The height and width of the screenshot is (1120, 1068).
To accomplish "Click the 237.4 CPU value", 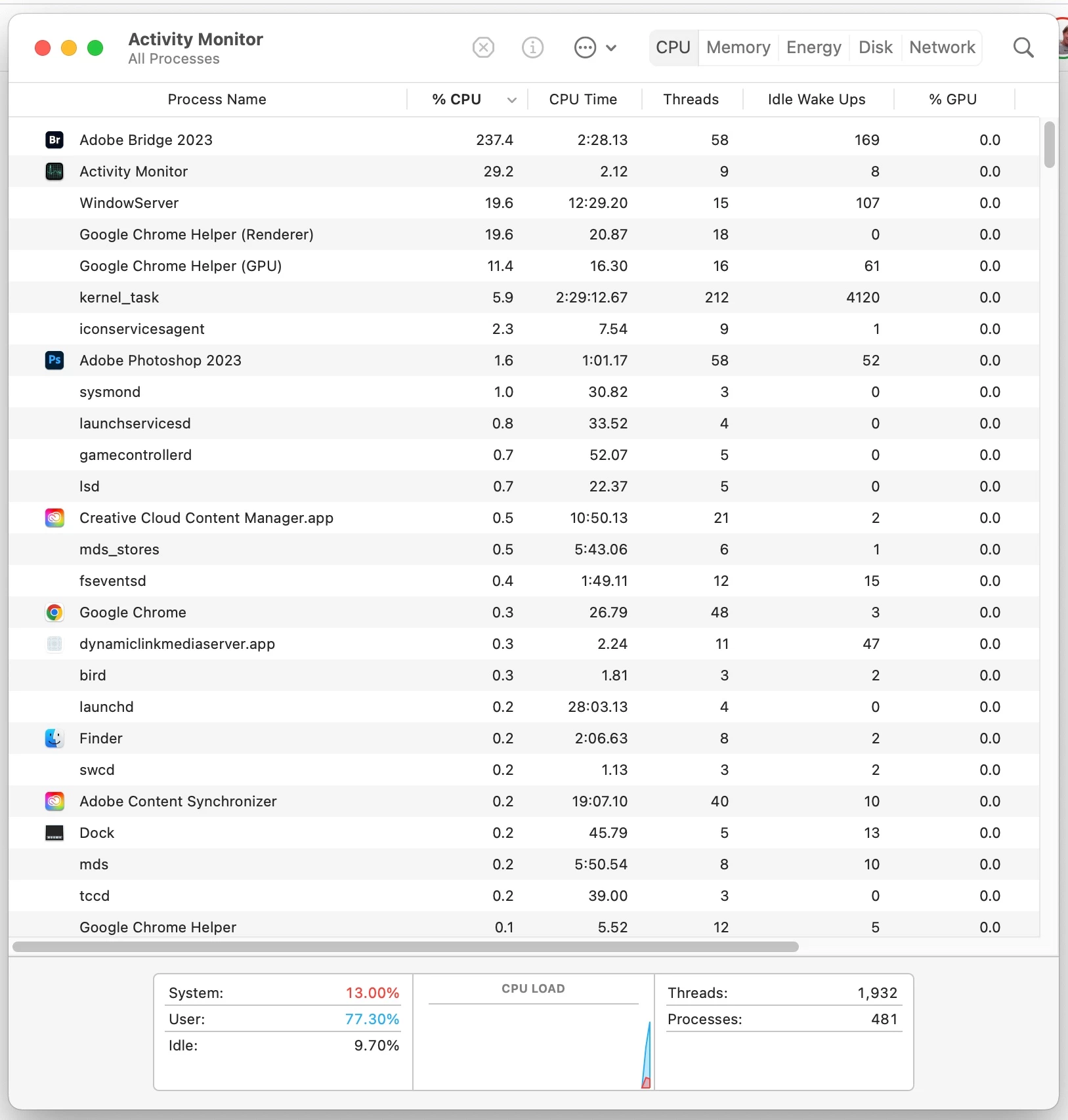I will 494,140.
